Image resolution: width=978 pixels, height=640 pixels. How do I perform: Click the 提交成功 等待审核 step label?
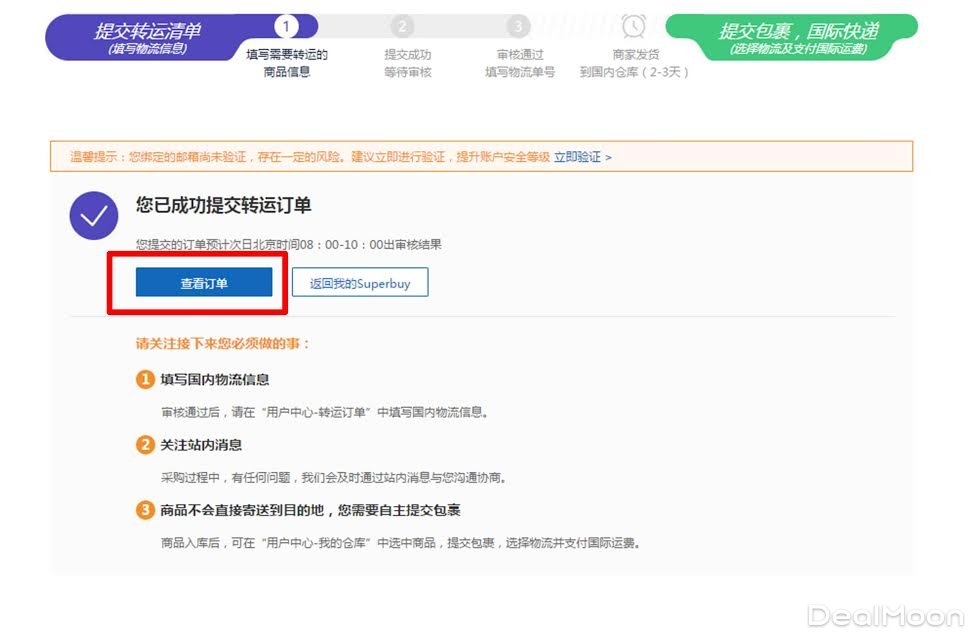point(408,63)
